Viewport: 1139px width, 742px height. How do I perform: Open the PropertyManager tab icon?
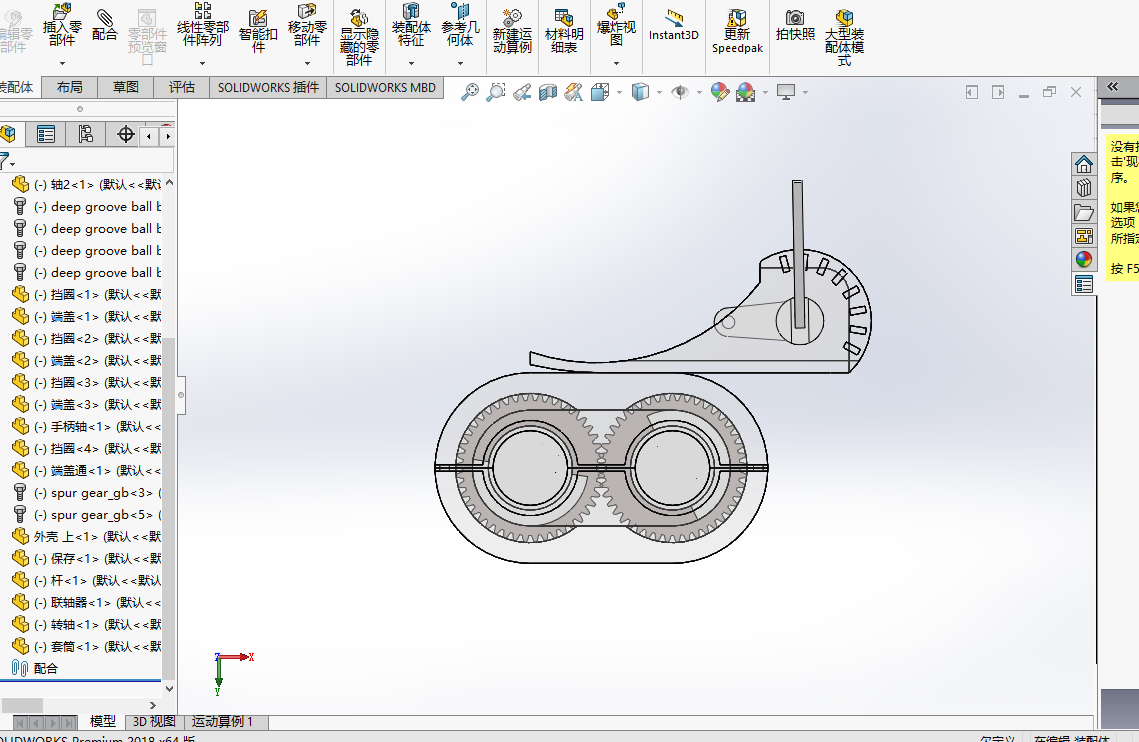tap(46, 134)
